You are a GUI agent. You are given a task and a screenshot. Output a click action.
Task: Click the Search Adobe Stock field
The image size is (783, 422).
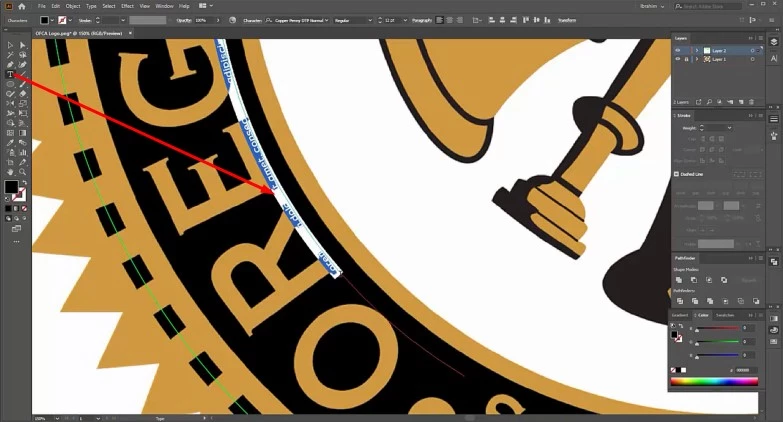click(708, 6)
